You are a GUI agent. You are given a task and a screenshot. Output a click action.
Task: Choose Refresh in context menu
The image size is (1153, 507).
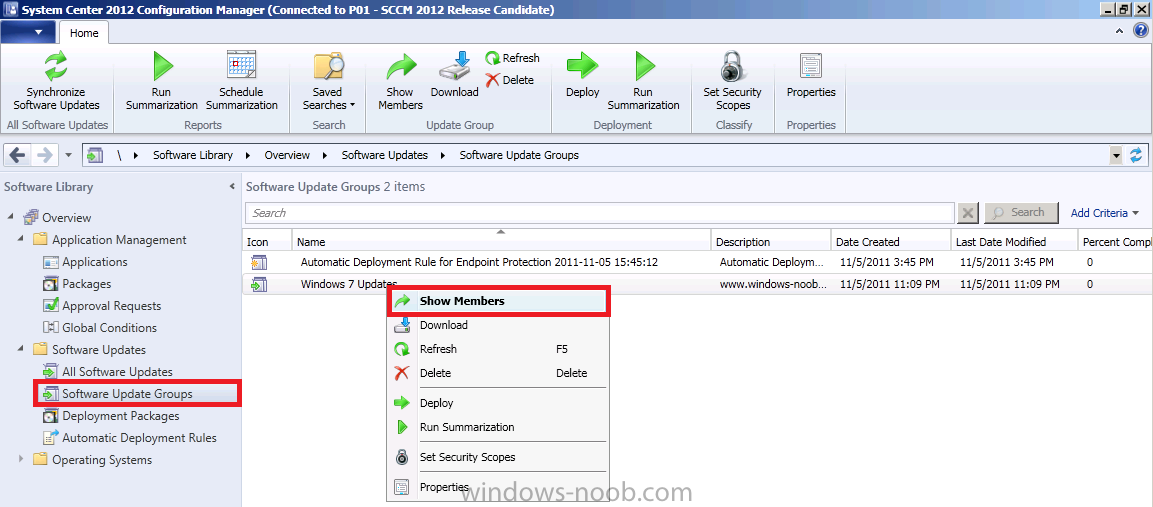click(498, 349)
